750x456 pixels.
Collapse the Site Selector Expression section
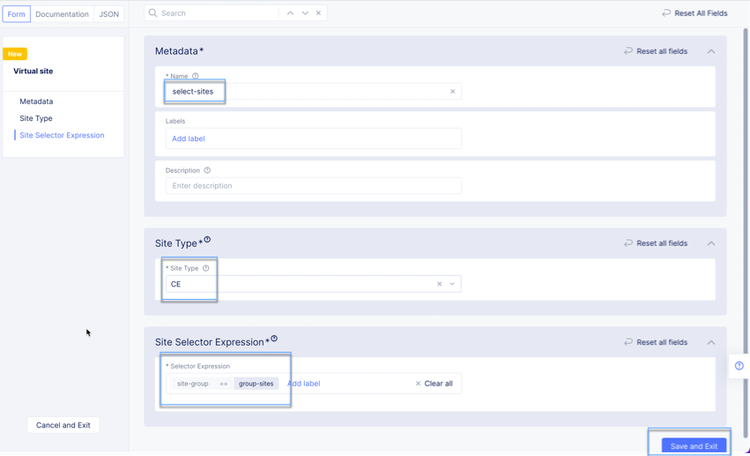click(x=711, y=342)
